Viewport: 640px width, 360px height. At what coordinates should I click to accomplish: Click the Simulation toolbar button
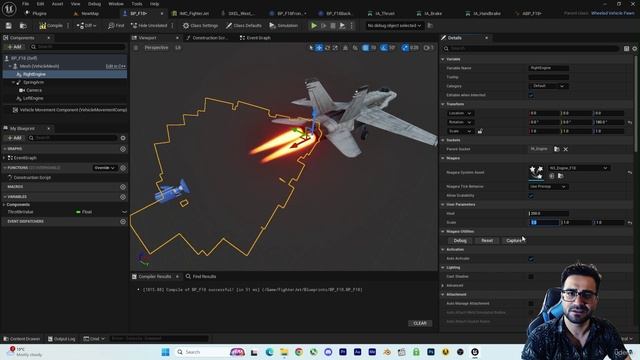pos(284,25)
